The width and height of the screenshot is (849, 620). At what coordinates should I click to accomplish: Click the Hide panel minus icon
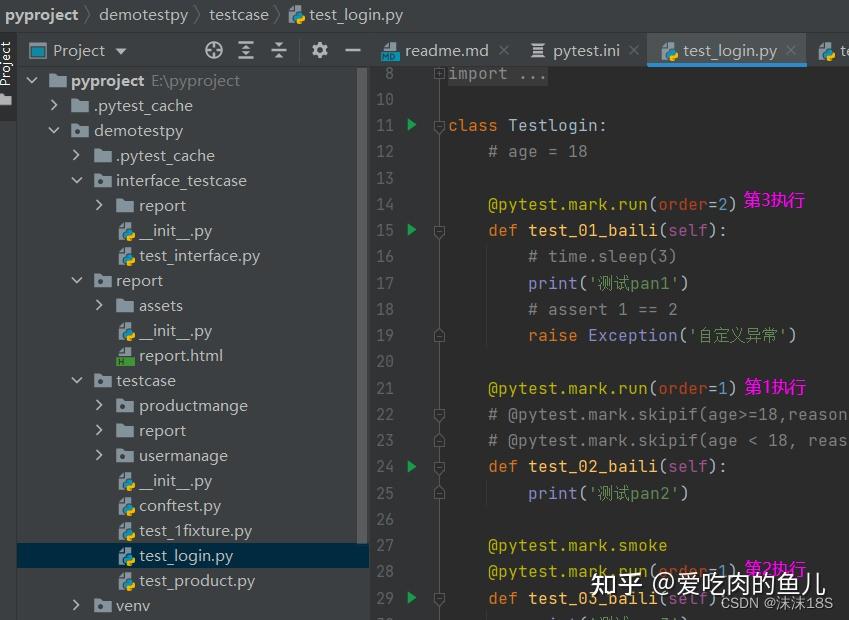354,49
